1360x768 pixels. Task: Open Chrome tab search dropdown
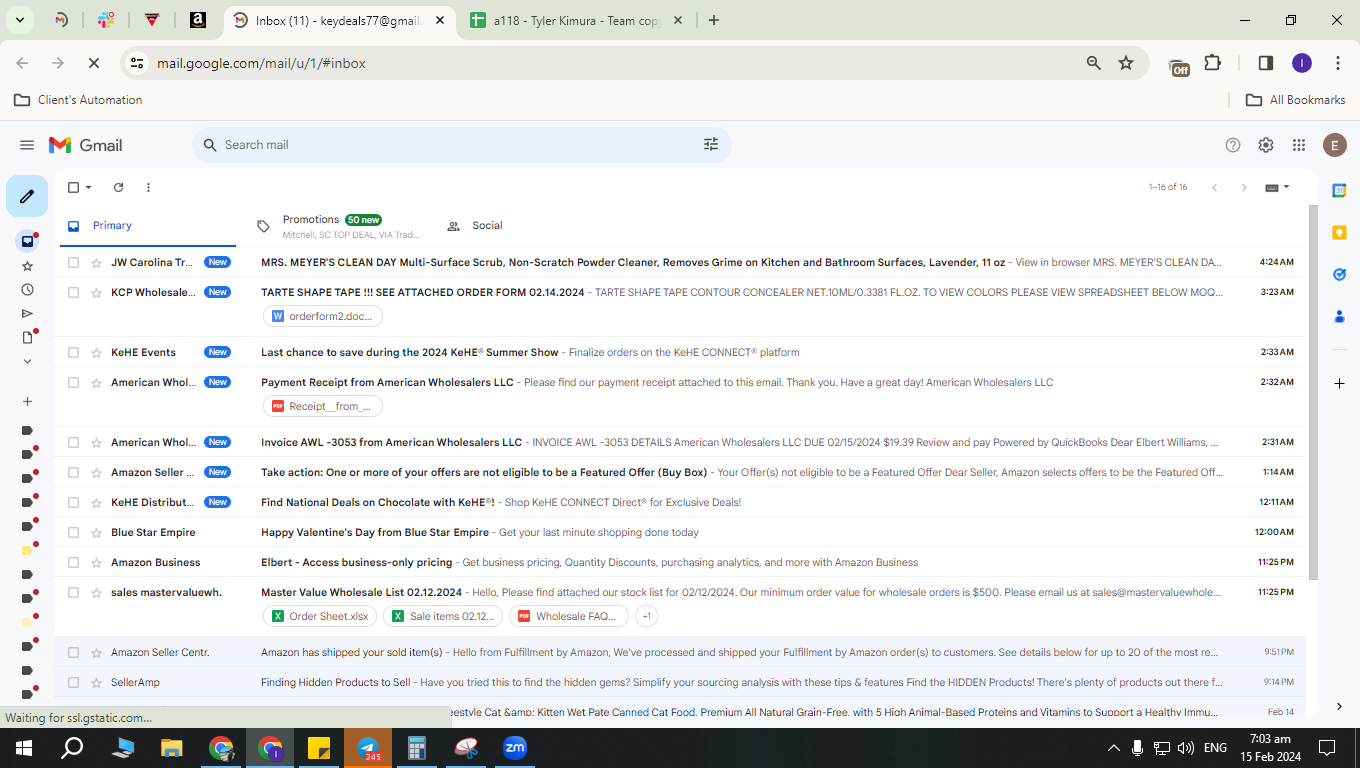(20, 20)
